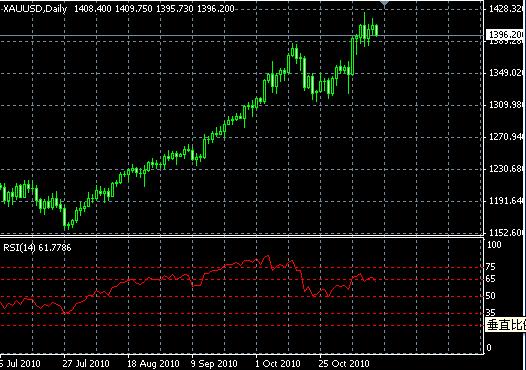Click the RSI level 65 label
Viewport: 526px width, 370px height.
(x=490, y=279)
